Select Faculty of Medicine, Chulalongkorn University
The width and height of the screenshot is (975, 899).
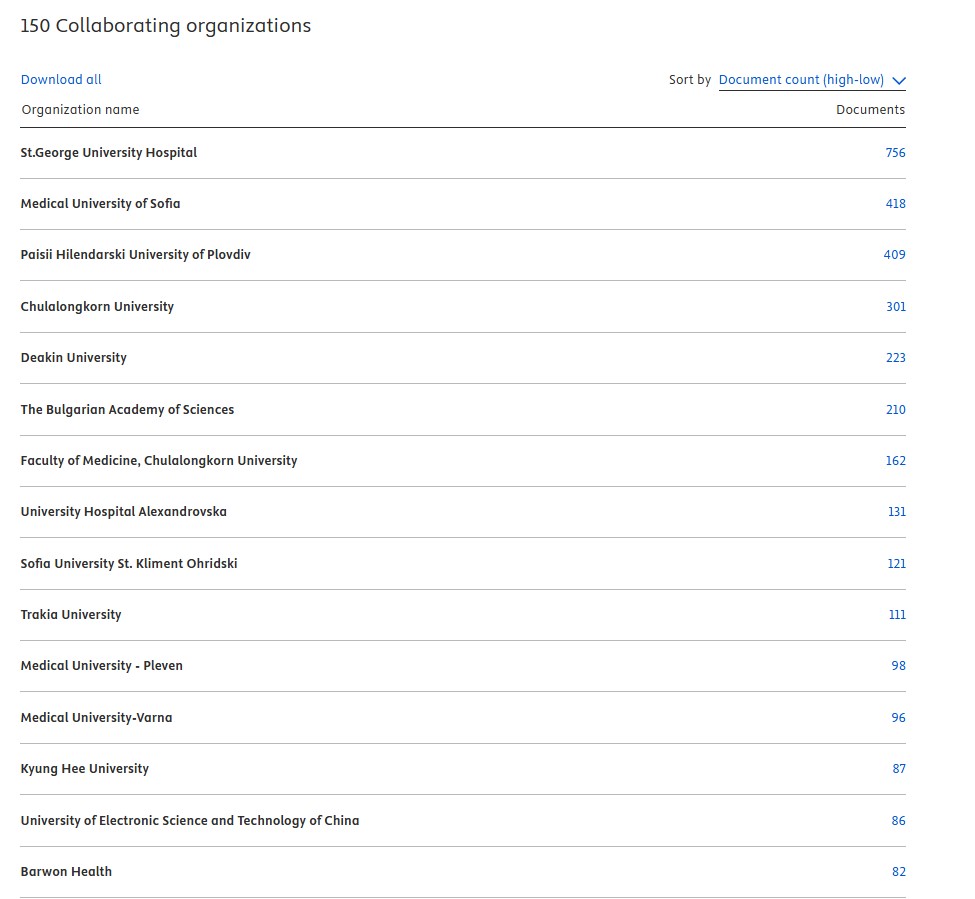pos(159,461)
